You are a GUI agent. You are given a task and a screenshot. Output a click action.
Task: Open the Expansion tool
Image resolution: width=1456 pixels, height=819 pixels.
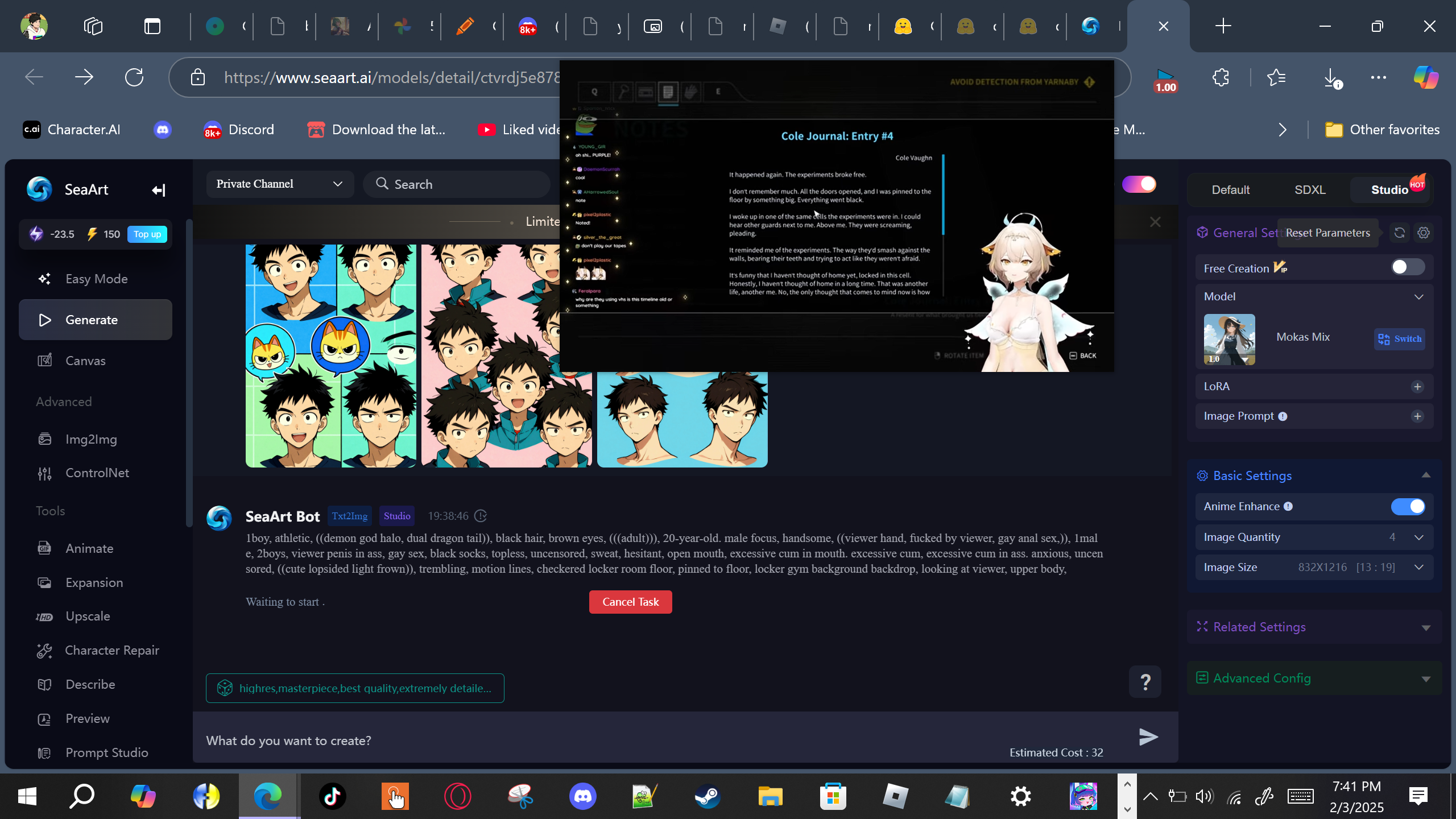96,582
